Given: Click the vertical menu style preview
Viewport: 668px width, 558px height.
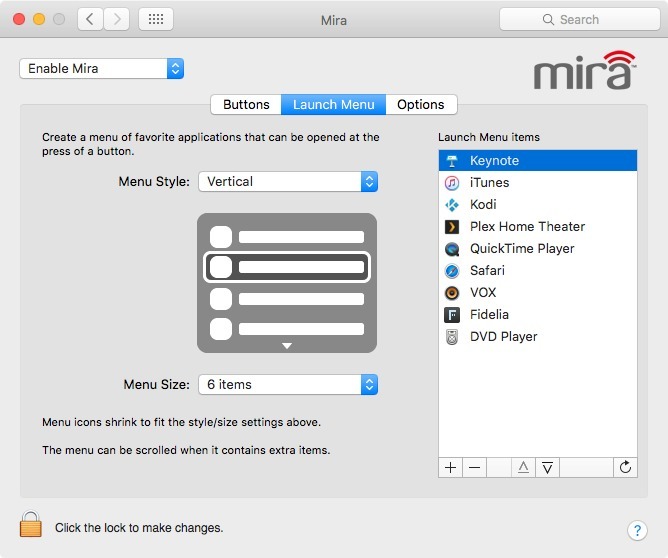Looking at the screenshot, I should click(287, 283).
